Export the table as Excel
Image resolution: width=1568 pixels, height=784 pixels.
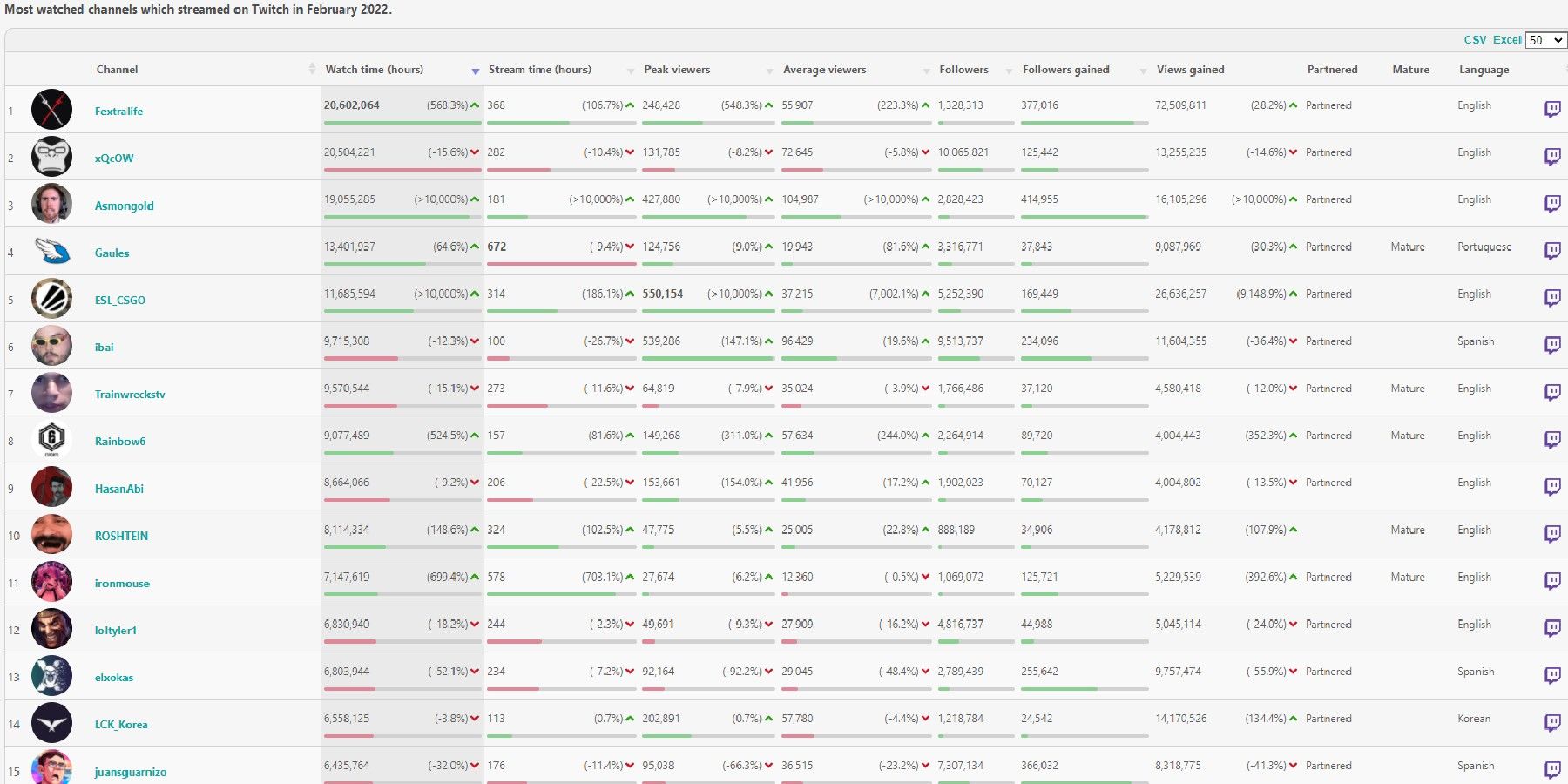[x=1507, y=40]
